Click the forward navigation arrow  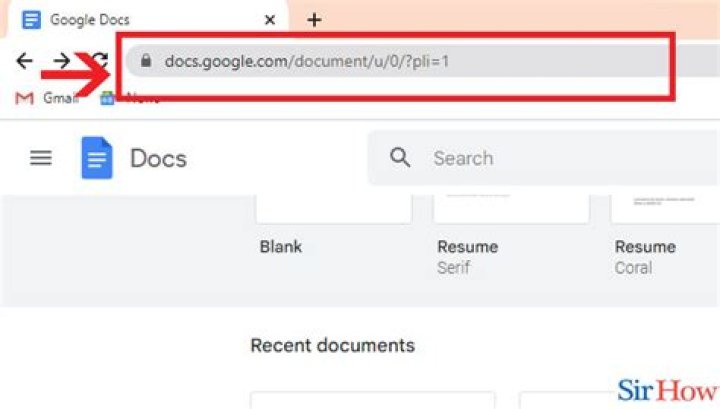pyautogui.click(x=62, y=61)
